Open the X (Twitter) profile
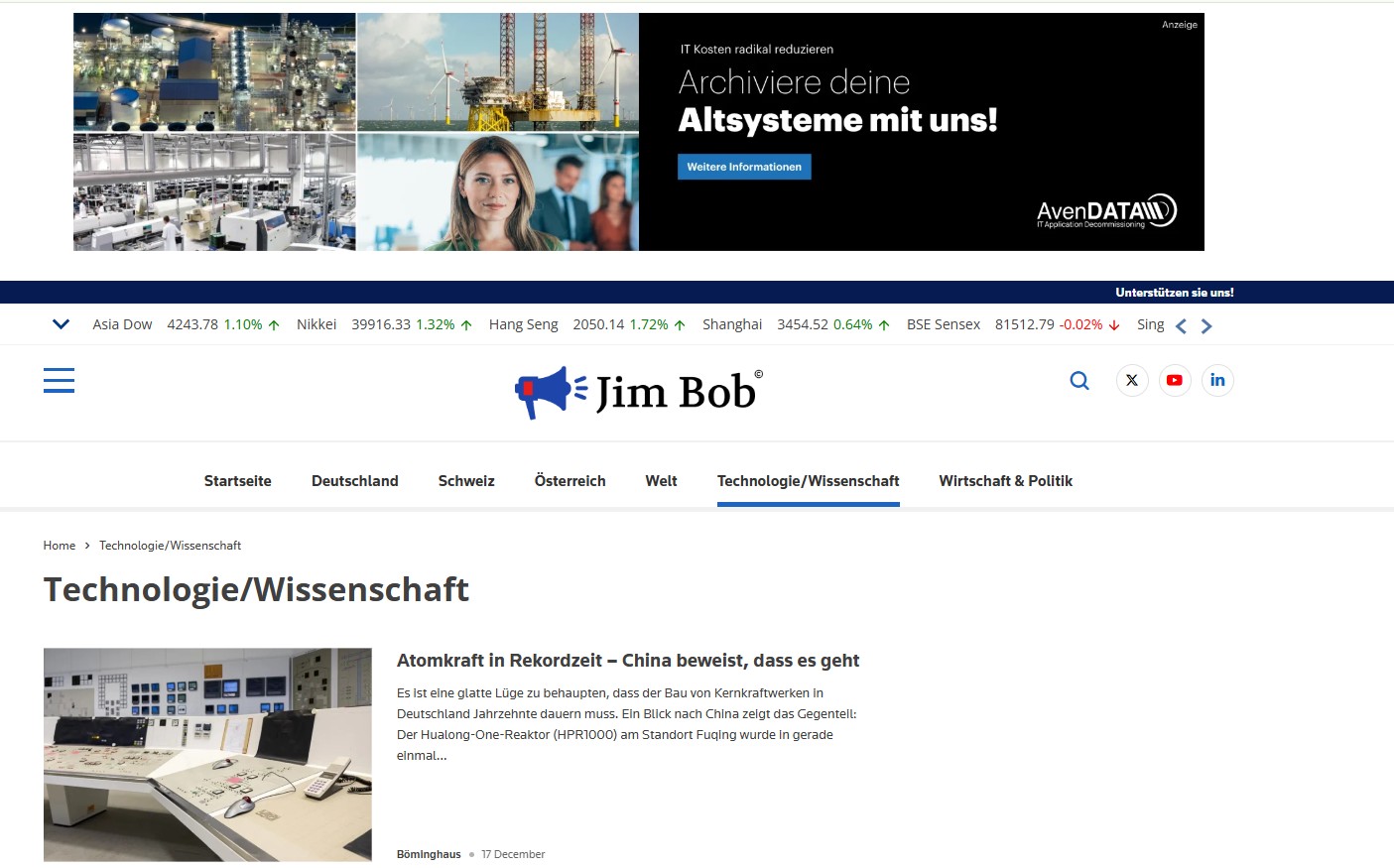Viewport: 1394px width, 868px height. (x=1132, y=381)
